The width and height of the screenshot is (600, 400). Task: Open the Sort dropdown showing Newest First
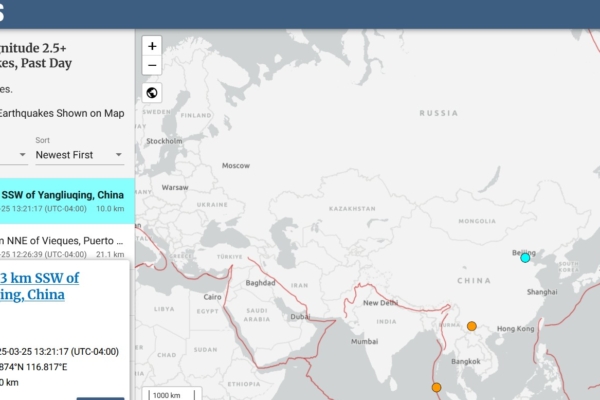pyautogui.click(x=79, y=155)
